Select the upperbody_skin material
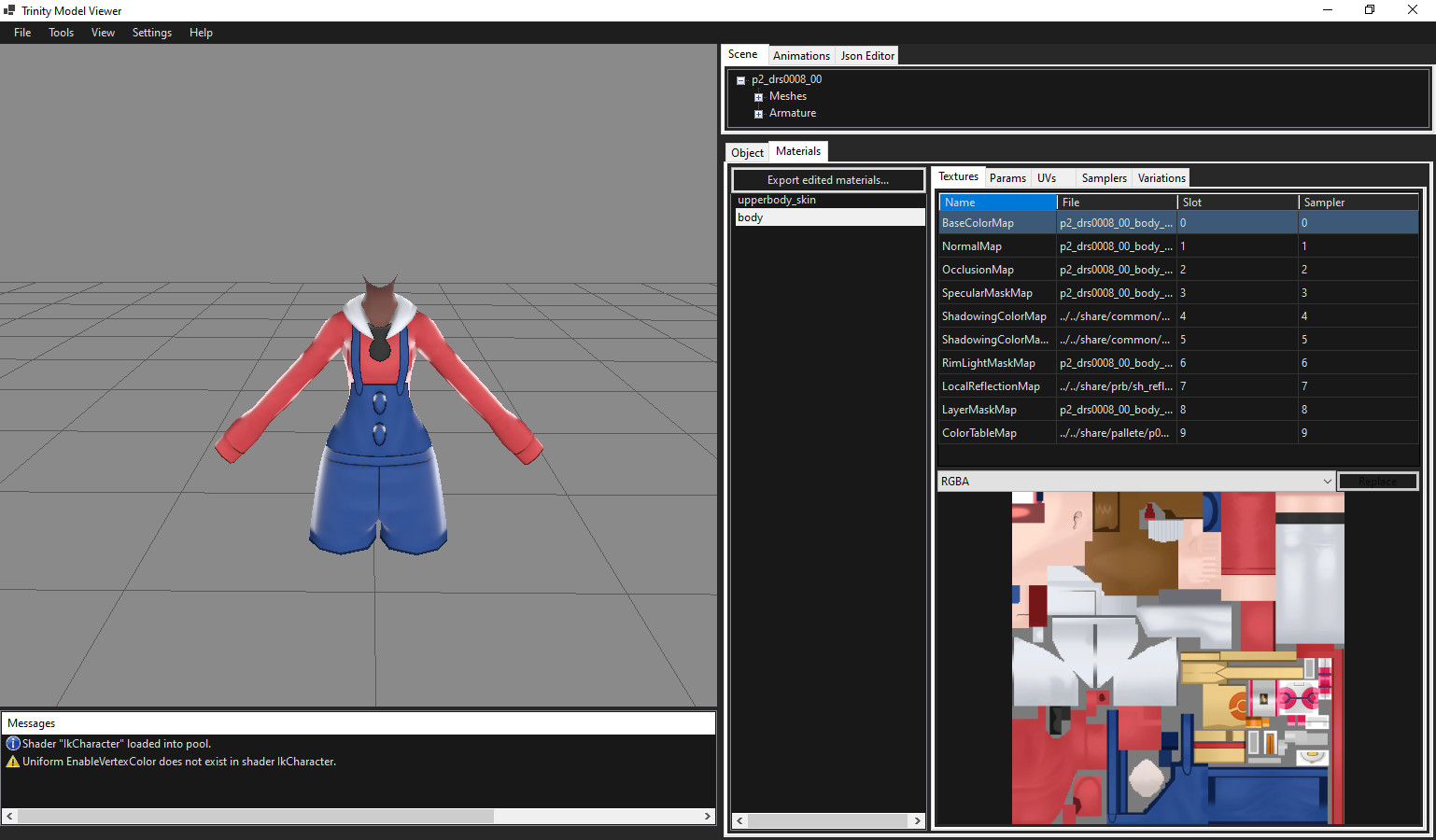Screen dimensions: 1436x840 pos(829,200)
